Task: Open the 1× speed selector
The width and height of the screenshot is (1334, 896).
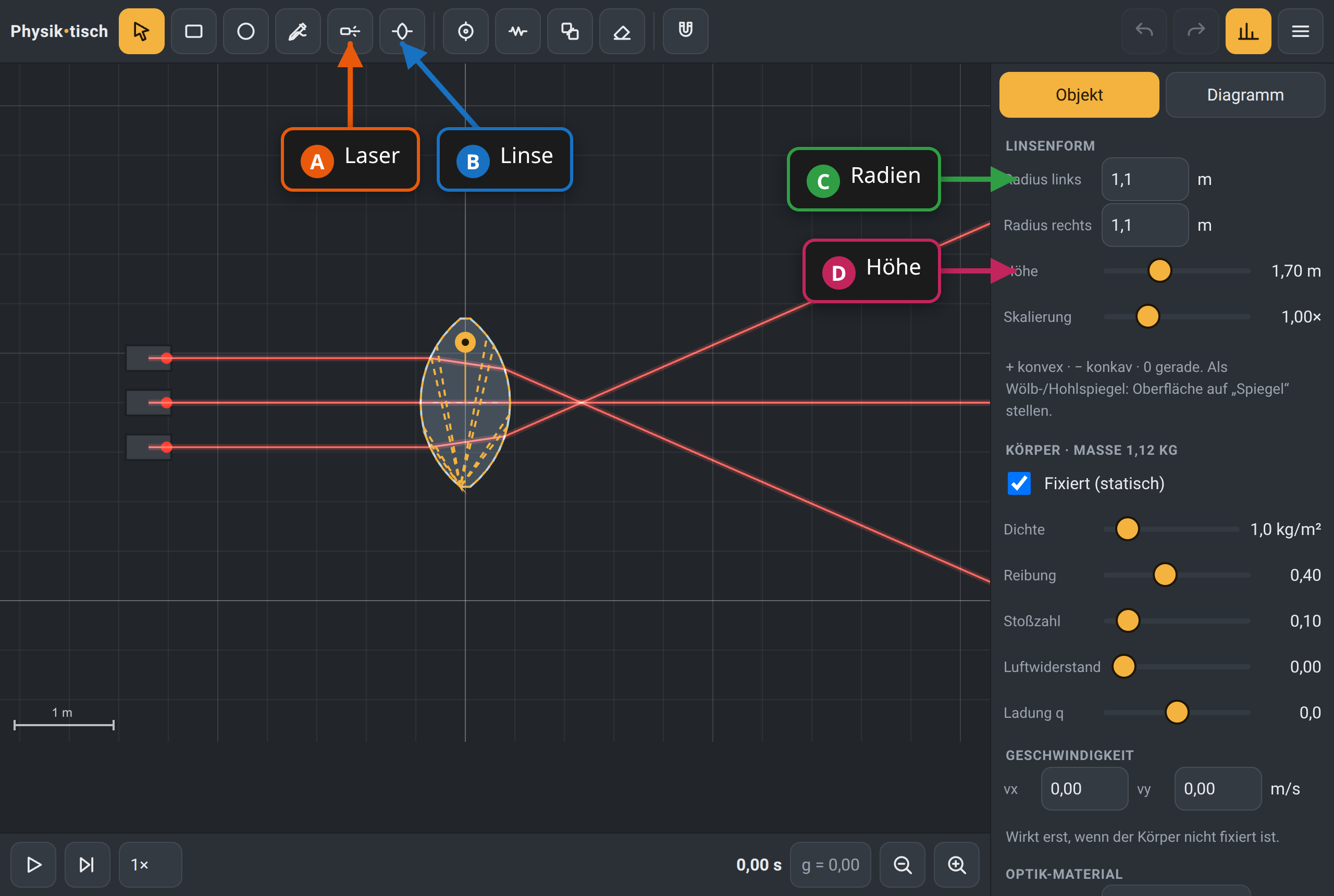Action: (x=150, y=865)
